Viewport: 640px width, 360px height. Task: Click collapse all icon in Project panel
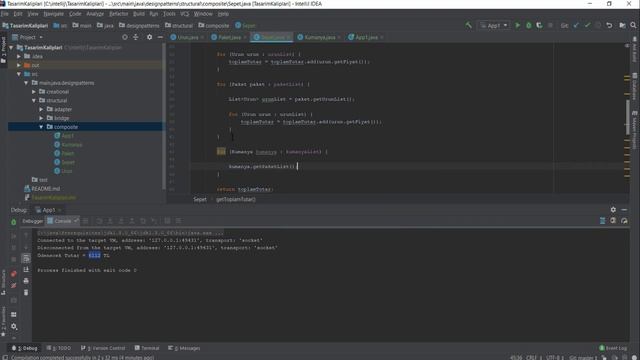[x=136, y=37]
